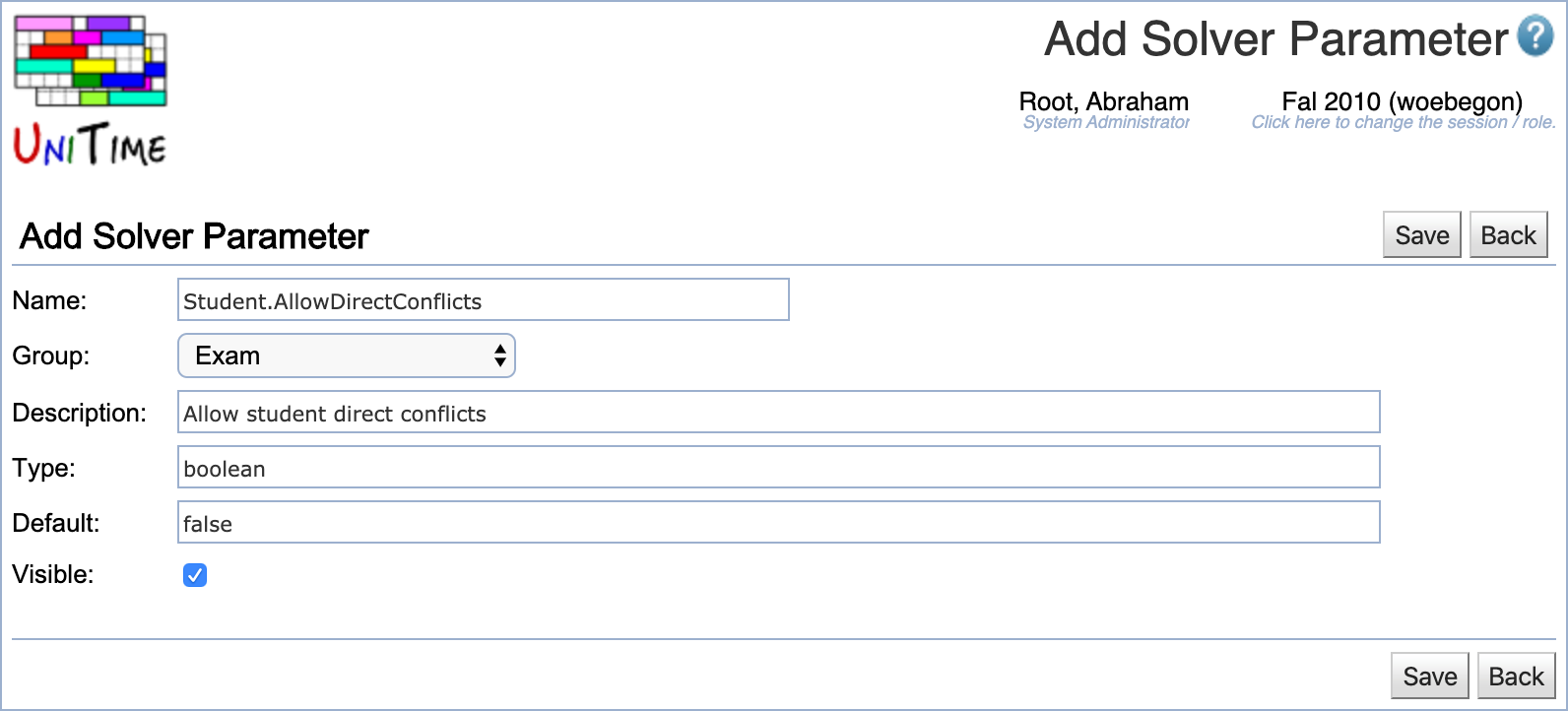This screenshot has height=711, width=1568.
Task: Uncheck the Visible checkbox
Action: pyautogui.click(x=195, y=575)
